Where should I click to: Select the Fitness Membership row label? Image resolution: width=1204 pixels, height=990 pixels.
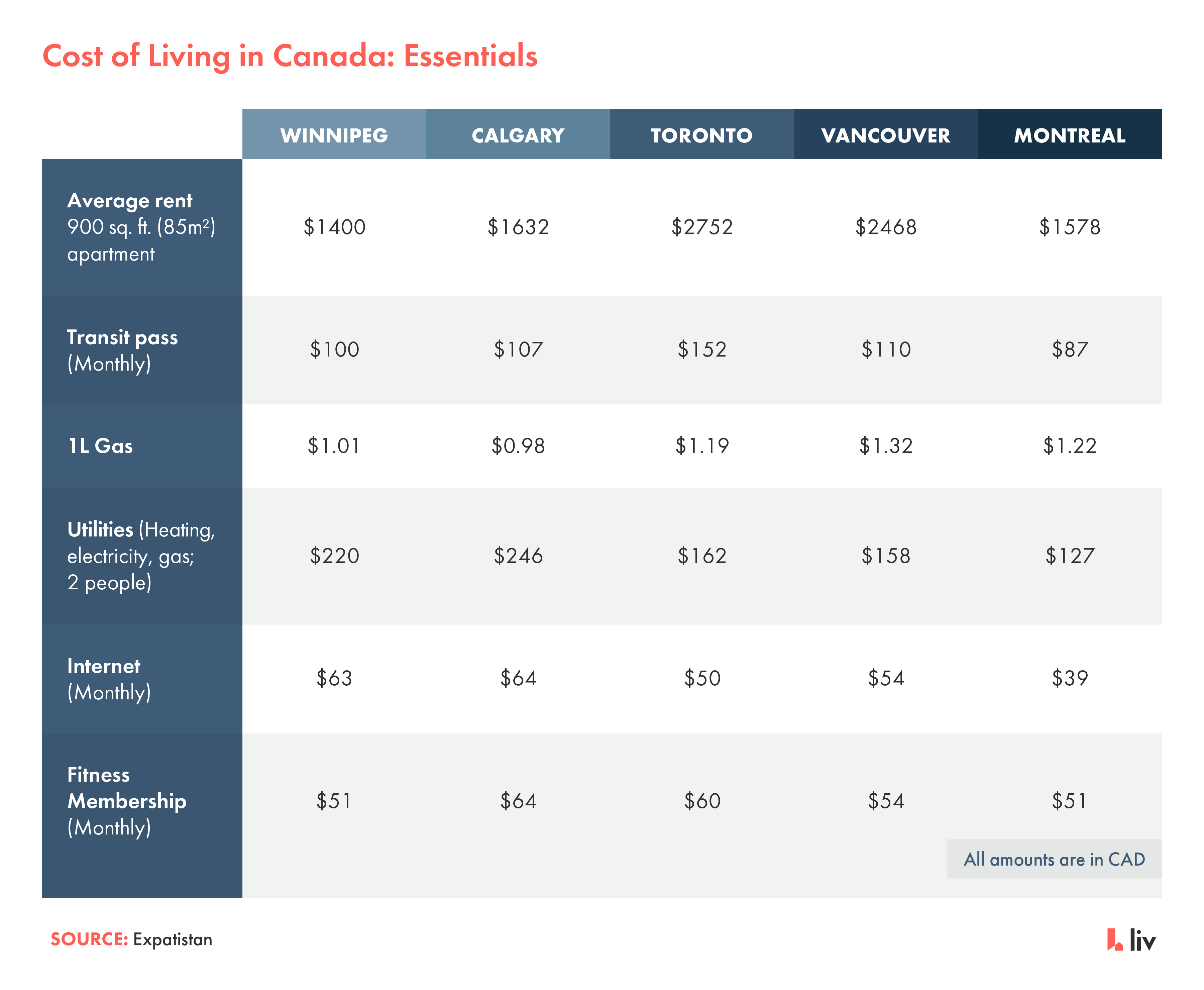pyautogui.click(x=142, y=815)
